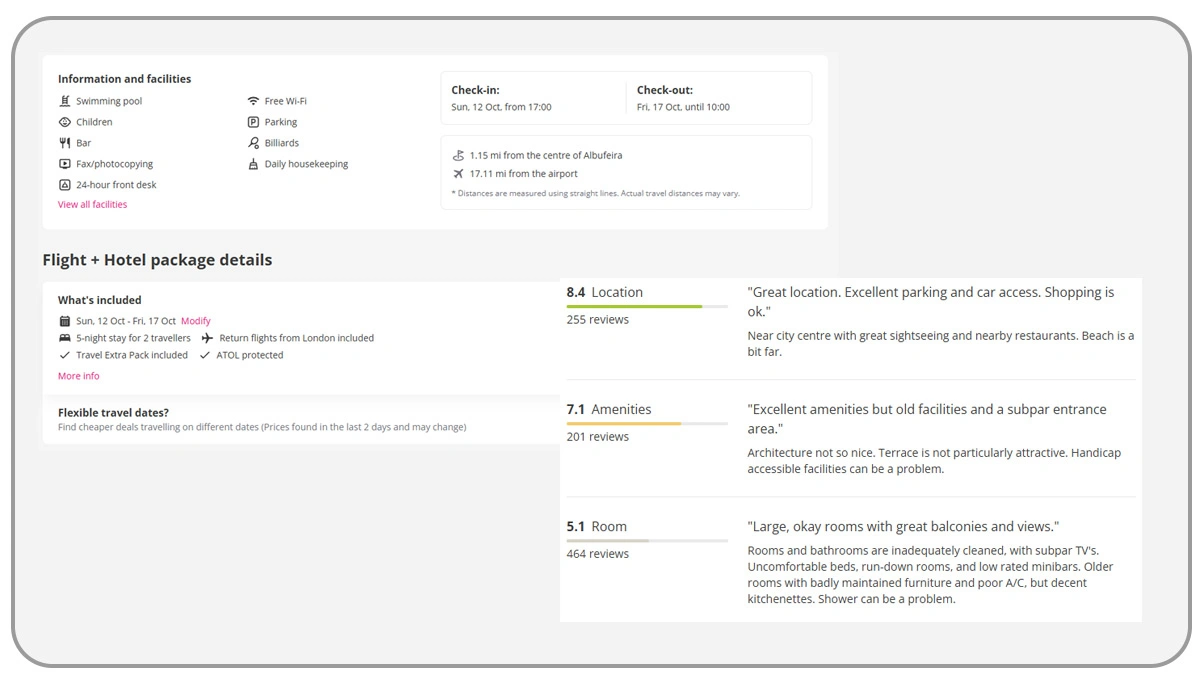Select the airplane icon for return flights
This screenshot has width=1202, height=684.
pyautogui.click(x=207, y=337)
